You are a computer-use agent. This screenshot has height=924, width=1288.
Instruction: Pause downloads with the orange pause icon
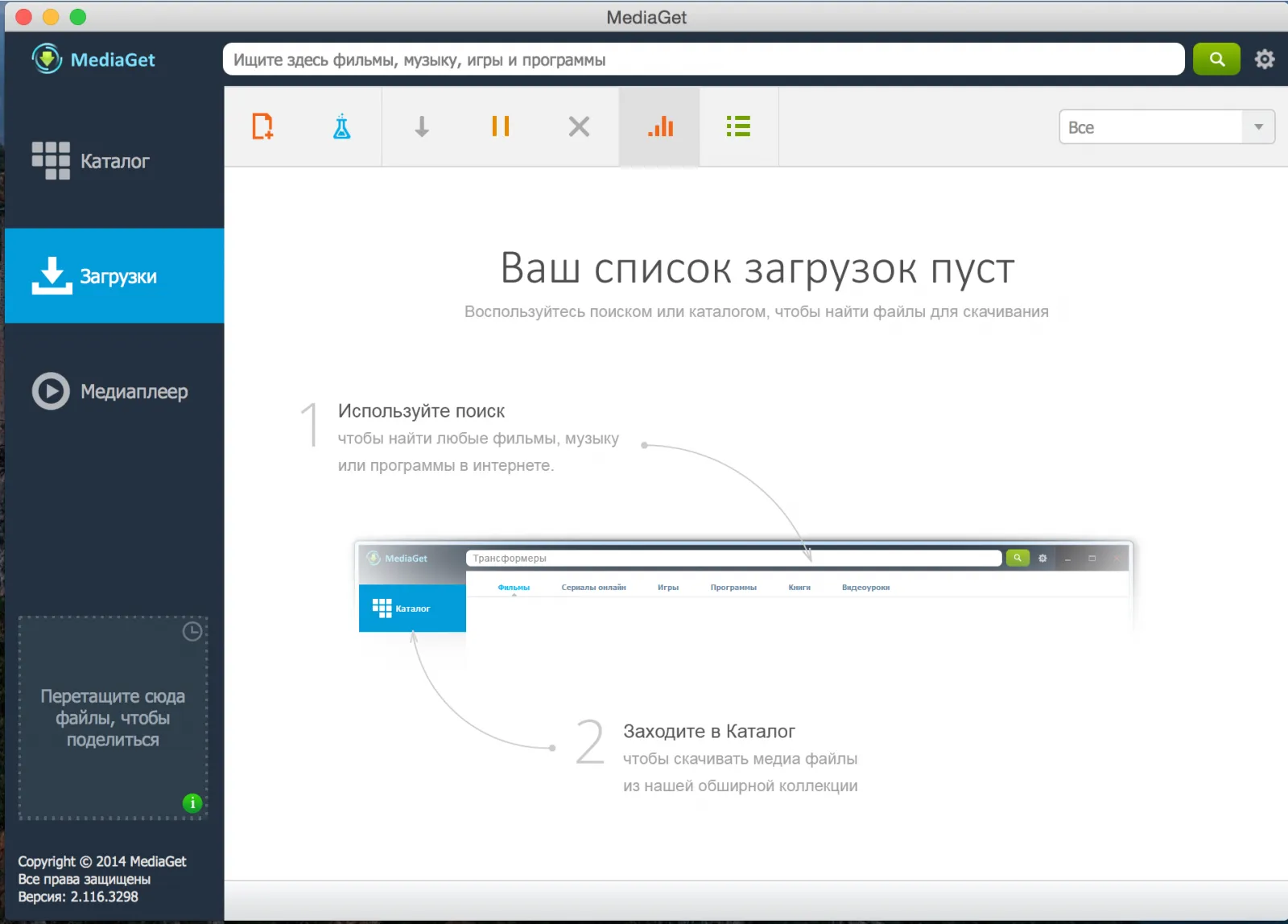pyautogui.click(x=500, y=126)
